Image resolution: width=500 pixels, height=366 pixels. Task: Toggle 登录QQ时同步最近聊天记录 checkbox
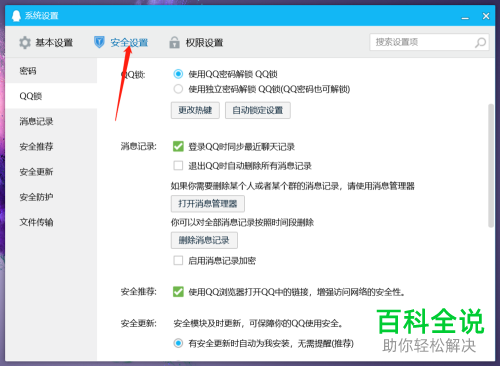[178, 146]
